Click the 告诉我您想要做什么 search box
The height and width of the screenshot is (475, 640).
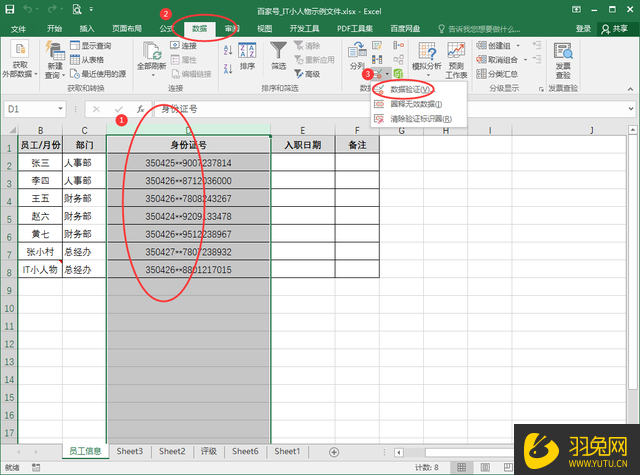479,29
